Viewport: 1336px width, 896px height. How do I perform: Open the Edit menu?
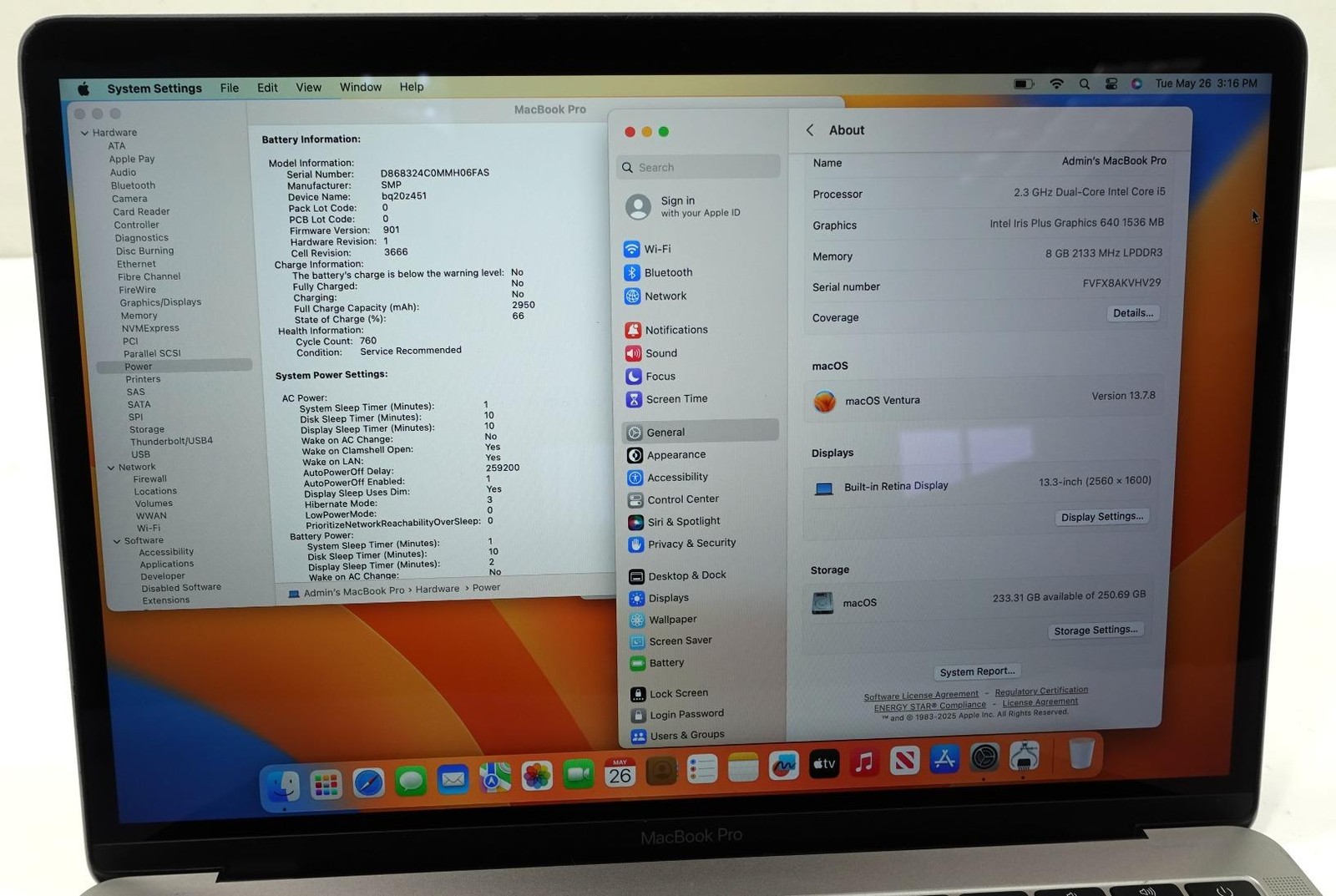(x=267, y=88)
